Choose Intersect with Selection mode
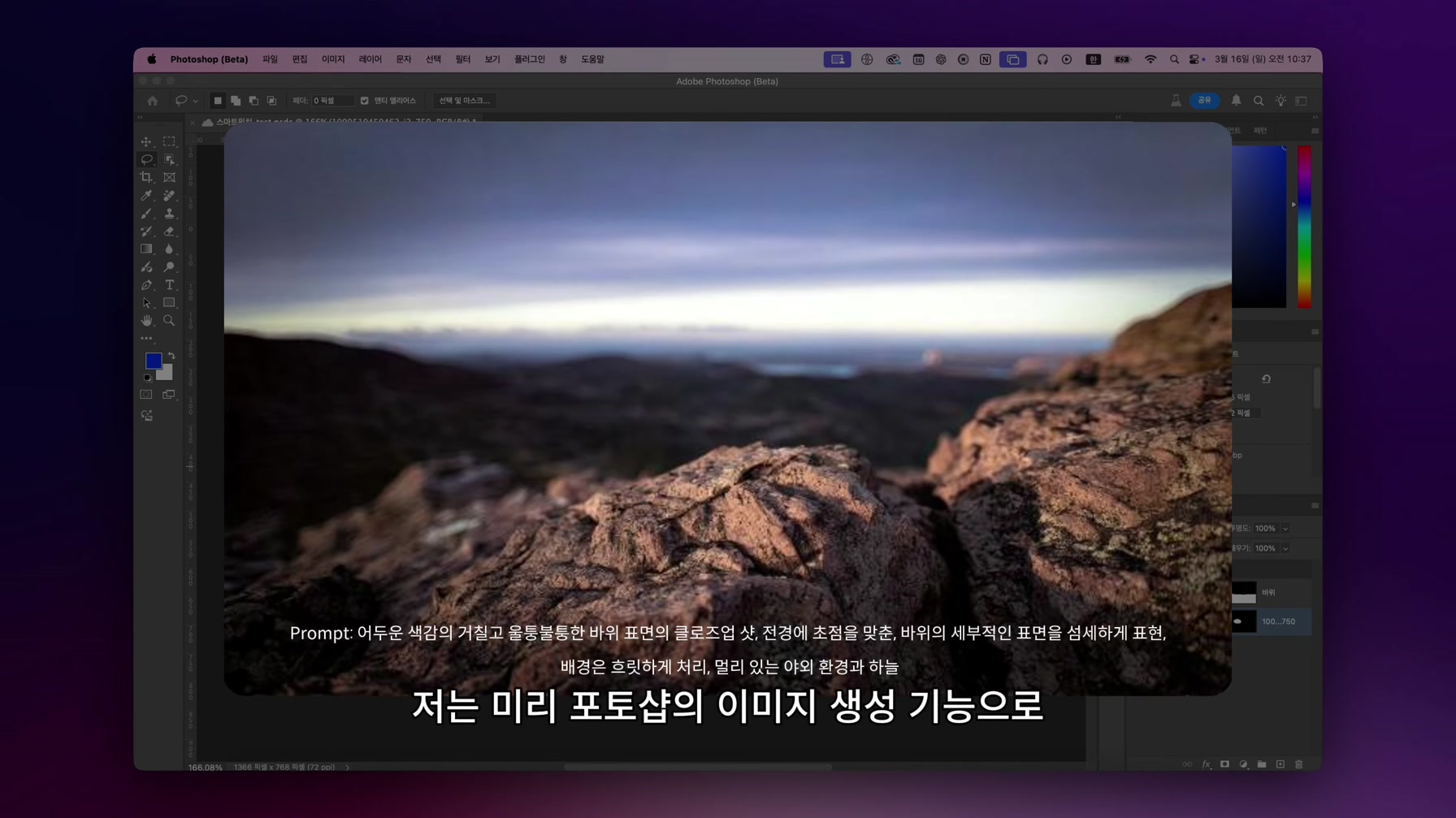 271,101
